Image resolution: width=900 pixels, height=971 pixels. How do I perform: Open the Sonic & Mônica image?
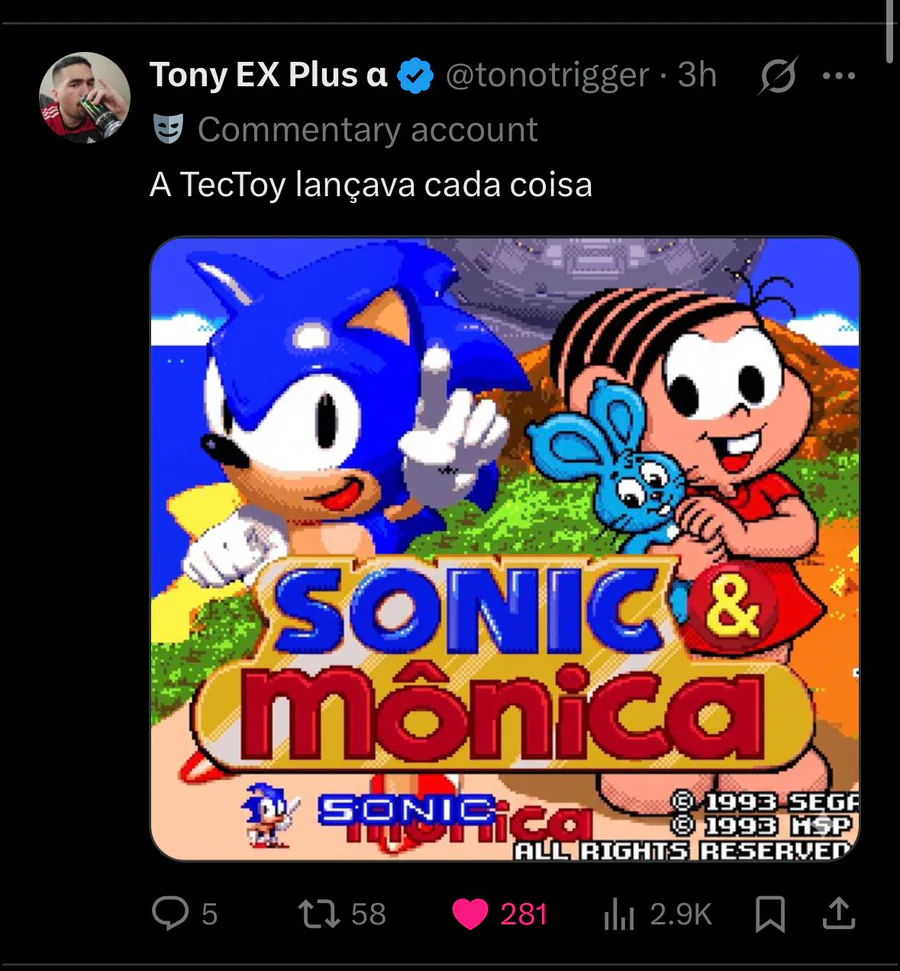[x=504, y=548]
